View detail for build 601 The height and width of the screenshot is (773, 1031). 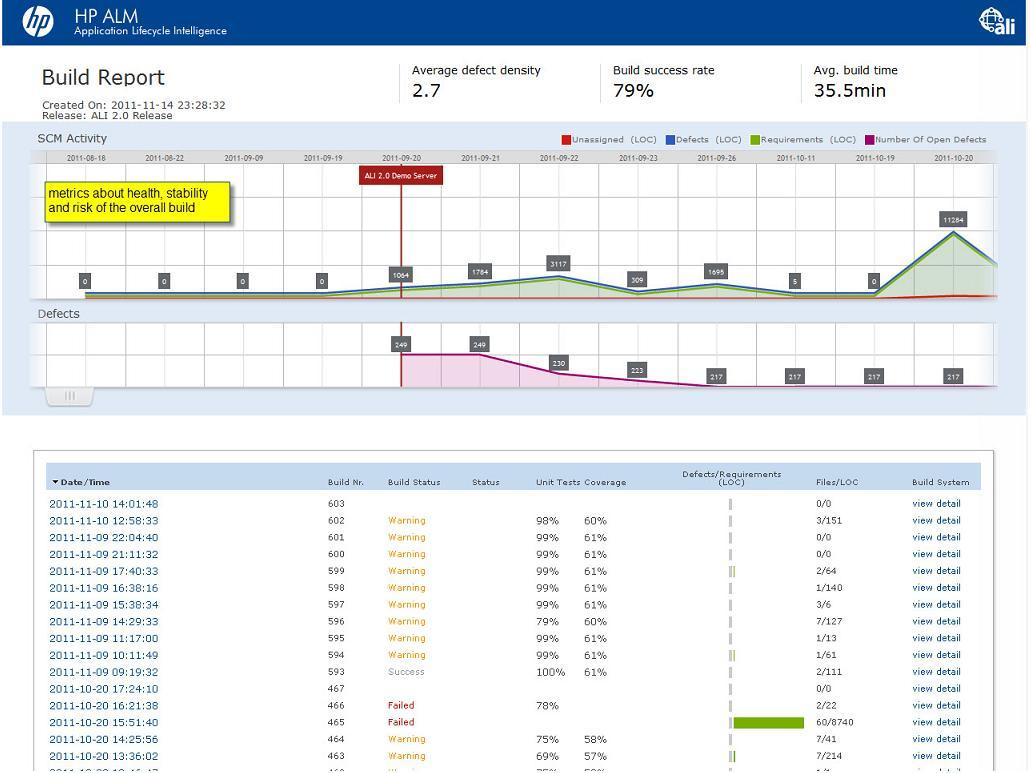(x=936, y=537)
